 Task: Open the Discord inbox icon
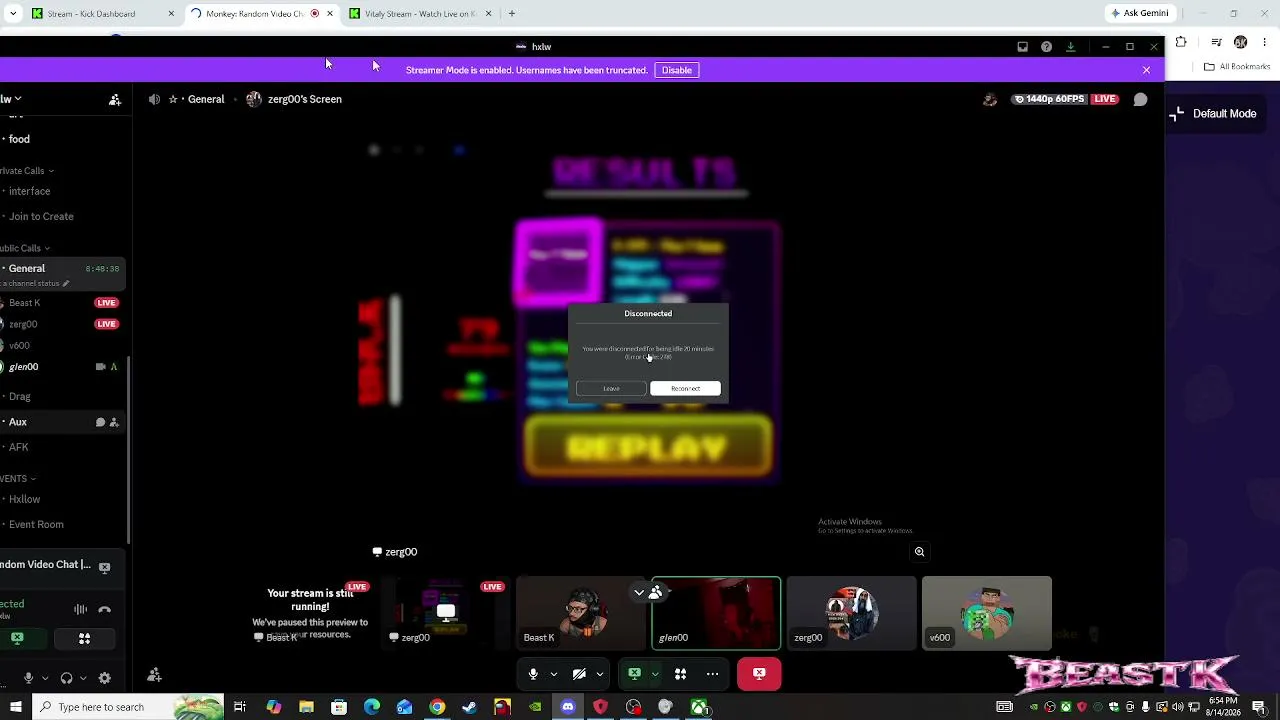[1022, 47]
